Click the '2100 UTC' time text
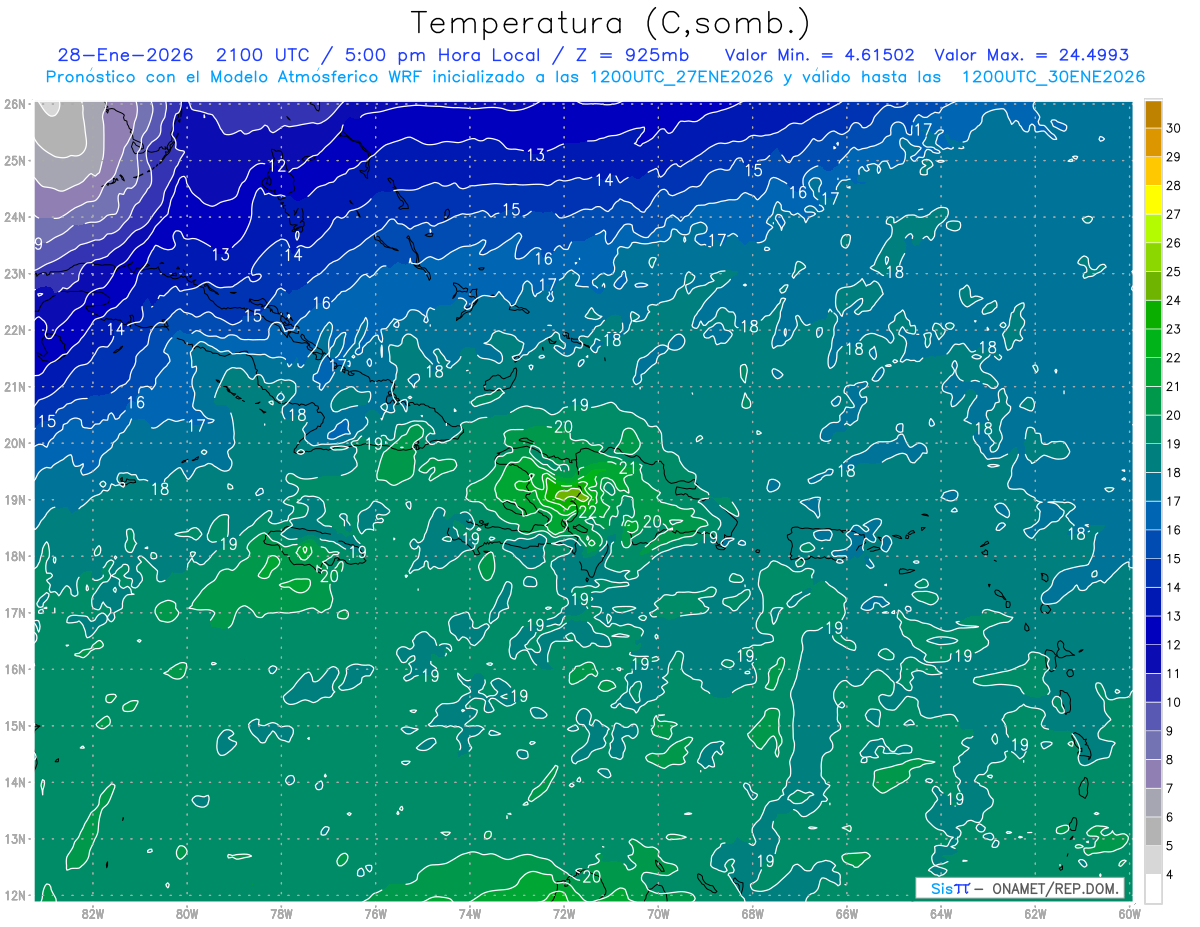 (x=263, y=55)
